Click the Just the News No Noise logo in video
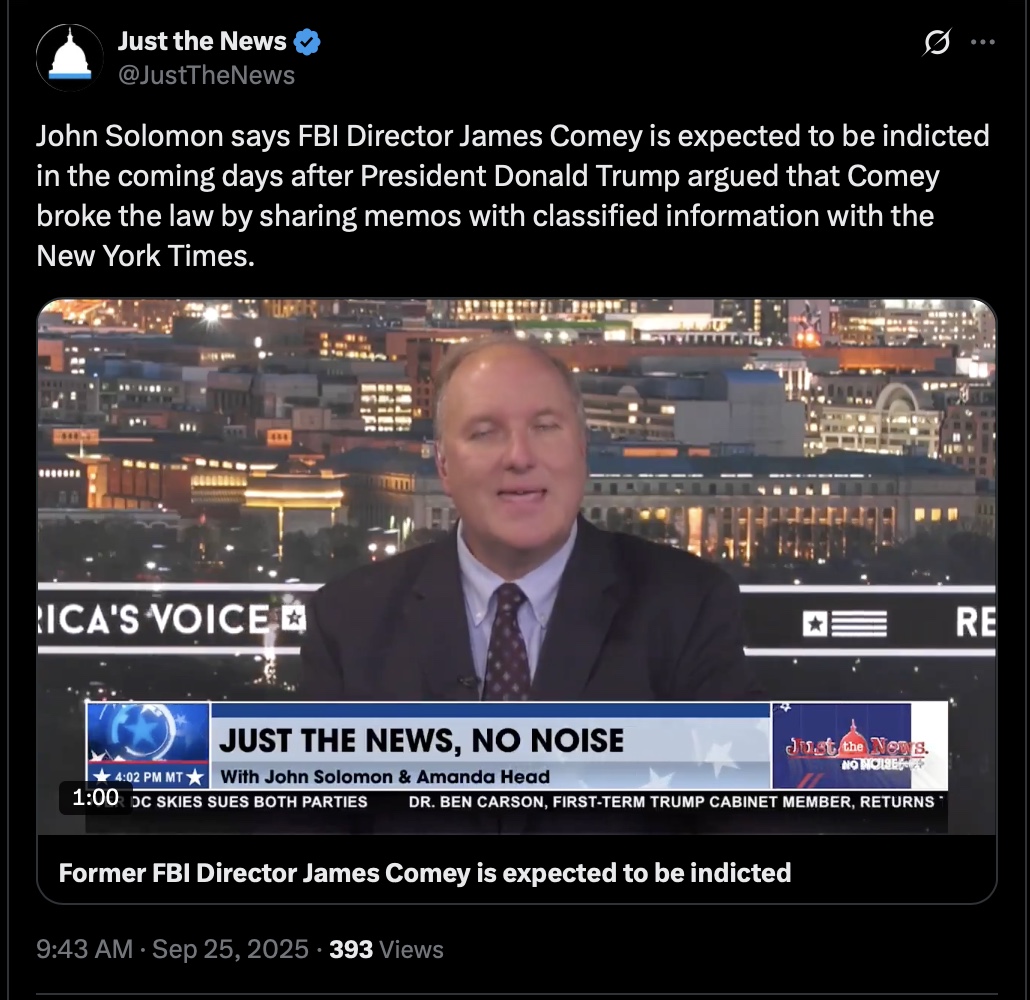 (857, 746)
